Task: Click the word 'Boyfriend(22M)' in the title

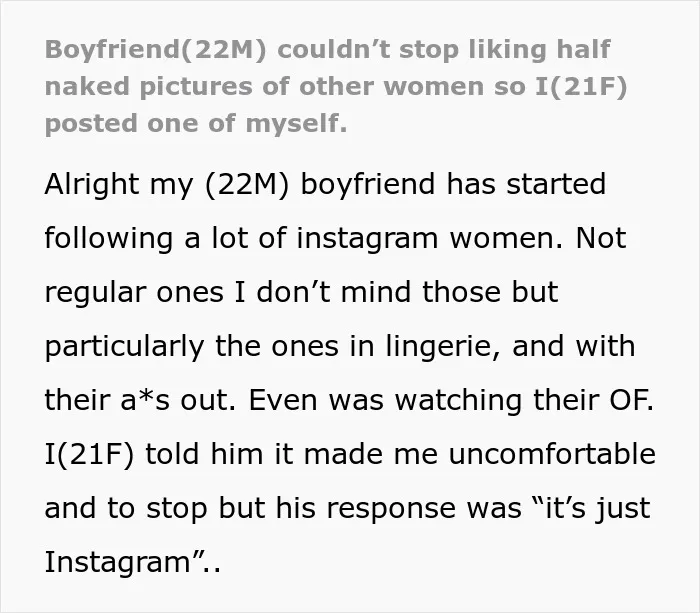Action: (155, 50)
